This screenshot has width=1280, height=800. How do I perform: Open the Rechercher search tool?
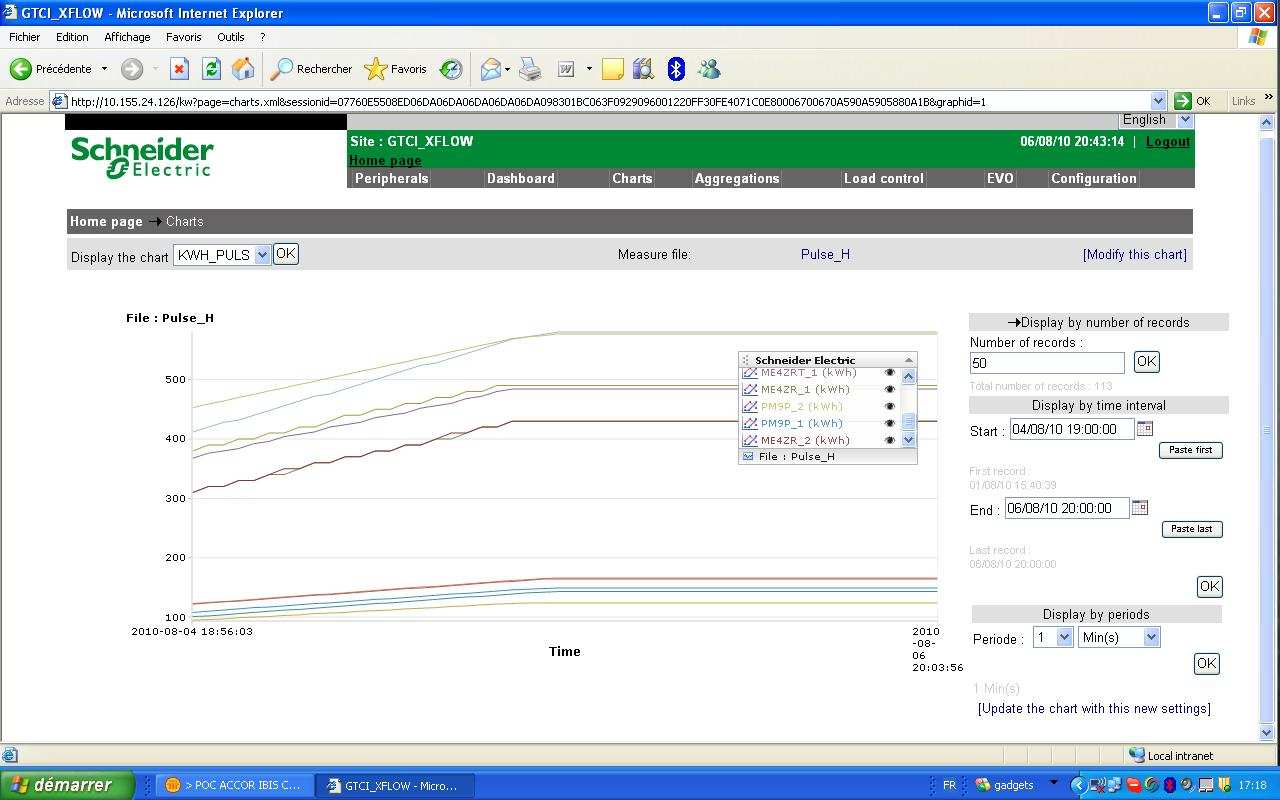312,69
